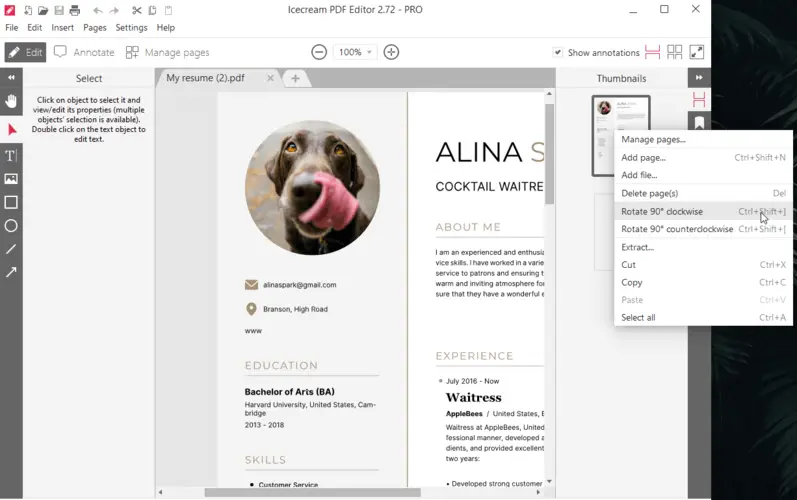Viewport: 797px width, 500px height.
Task: Choose Rotate 90° clockwise
Action: click(x=703, y=211)
